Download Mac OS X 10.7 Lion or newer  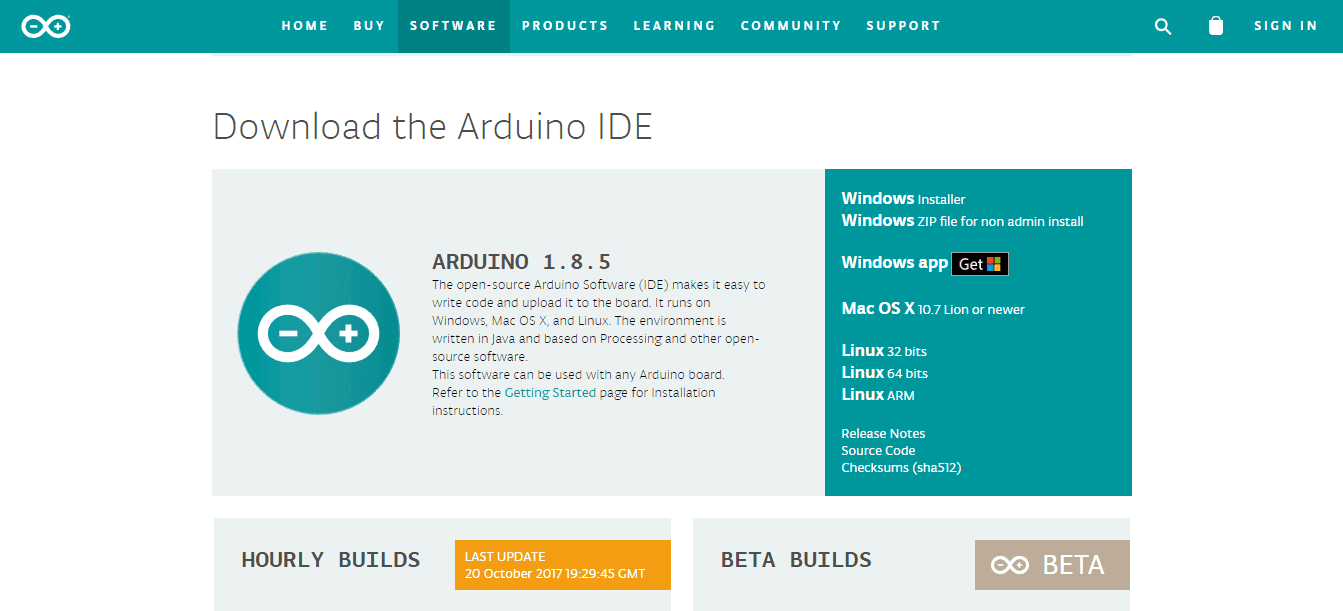point(933,309)
